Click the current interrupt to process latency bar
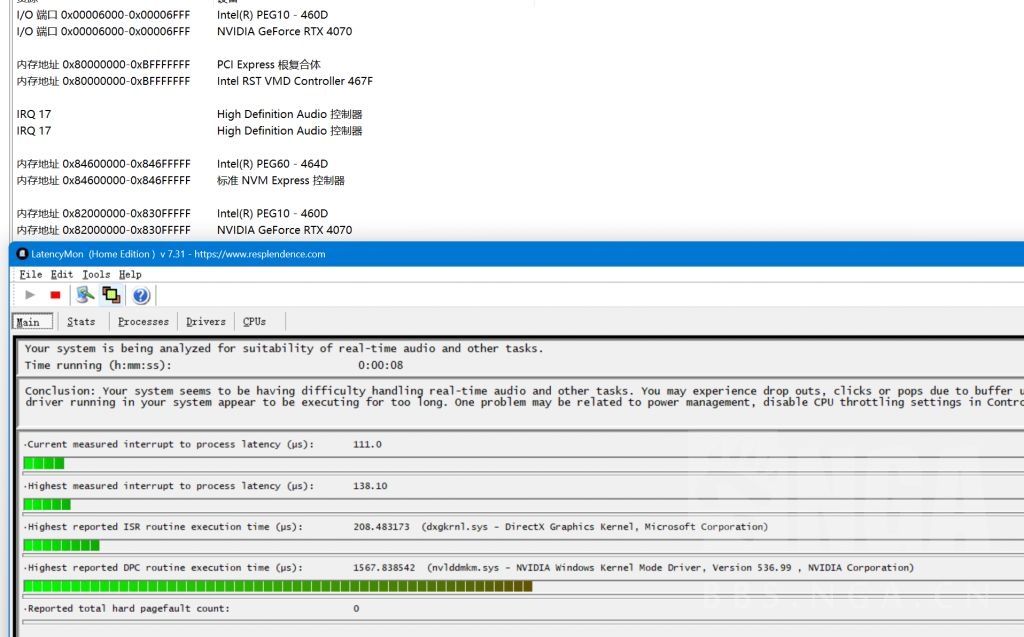 pos(43,463)
